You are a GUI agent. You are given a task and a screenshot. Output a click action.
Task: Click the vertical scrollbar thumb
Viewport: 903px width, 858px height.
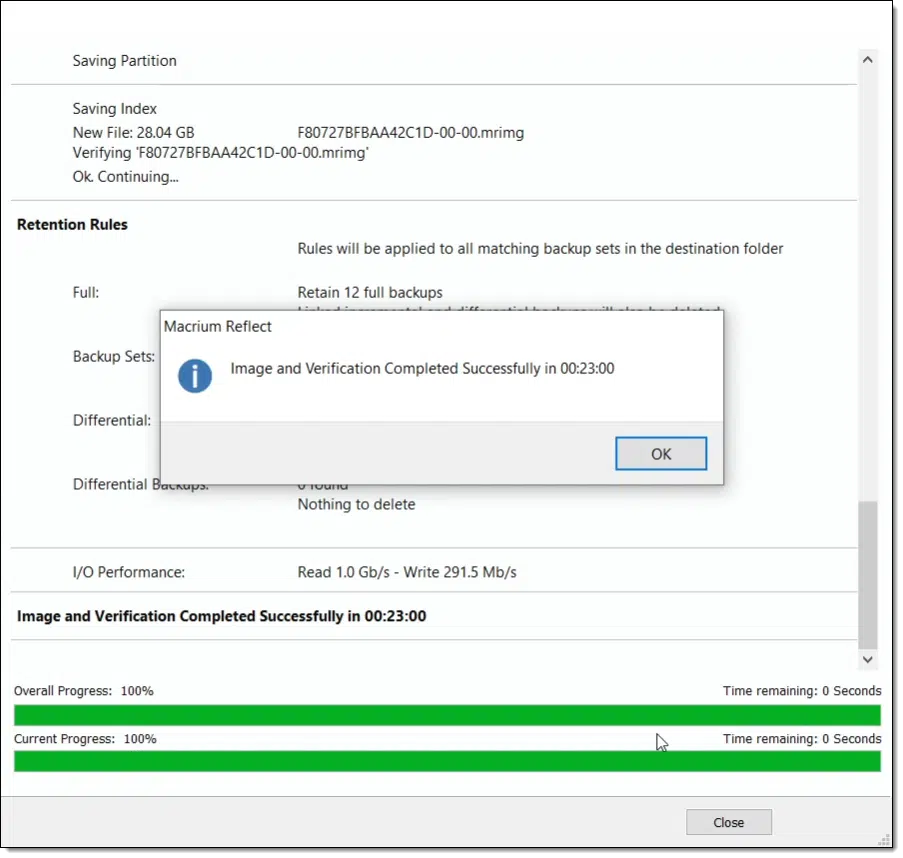pos(868,575)
